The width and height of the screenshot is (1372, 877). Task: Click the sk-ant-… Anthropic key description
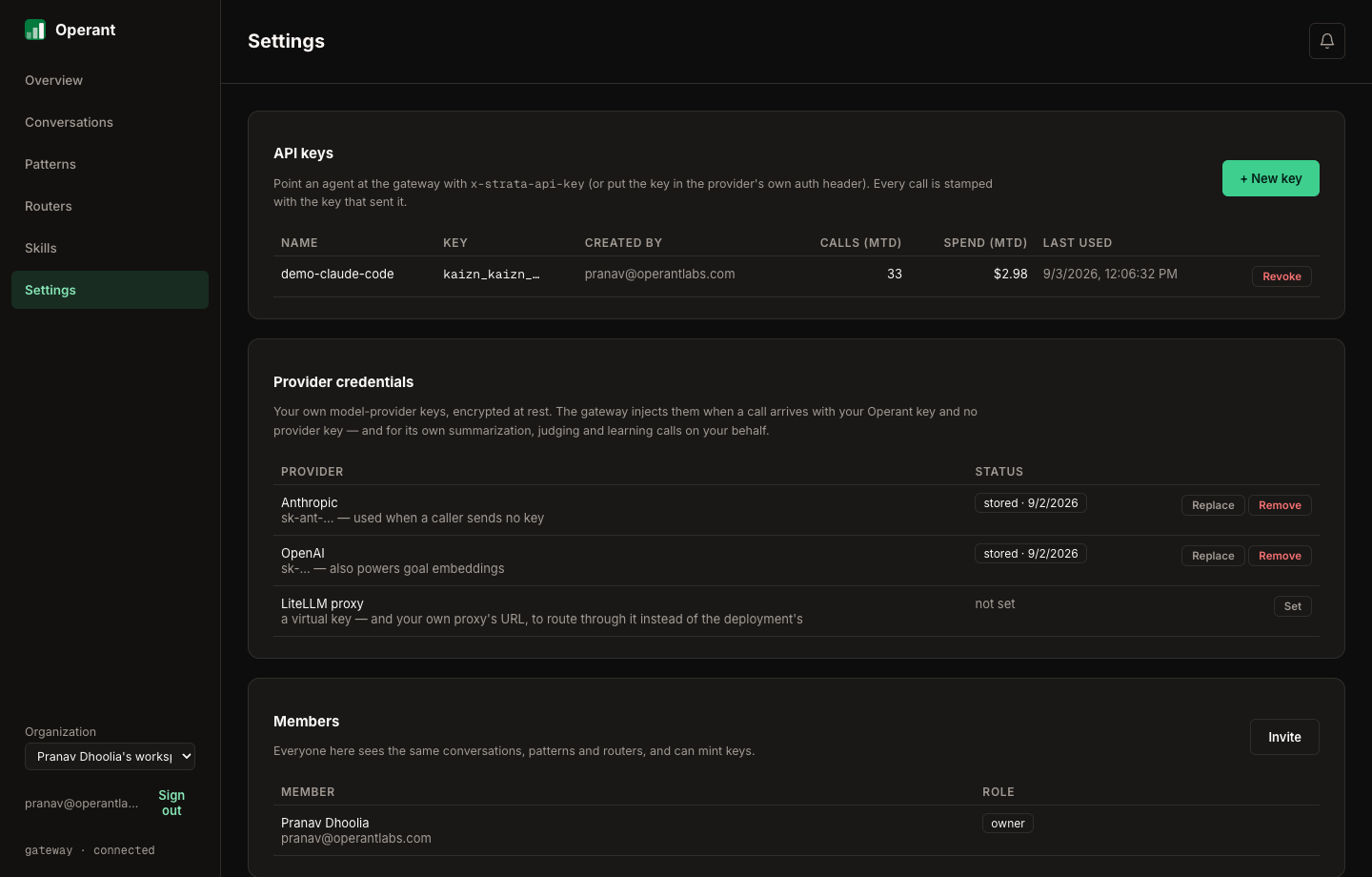413,519
